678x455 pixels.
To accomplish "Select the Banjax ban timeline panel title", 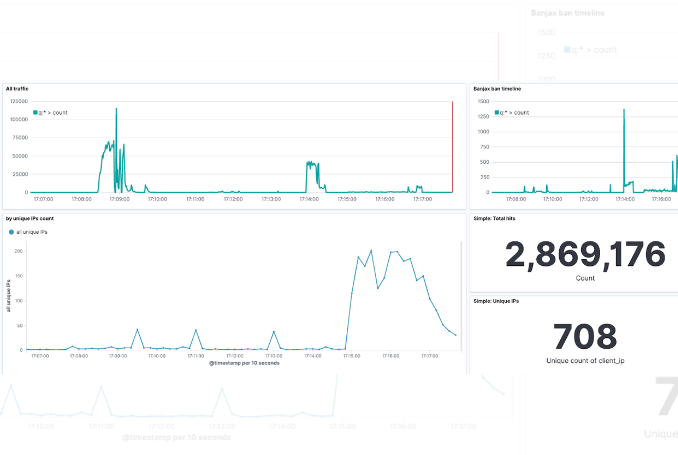I will click(497, 89).
